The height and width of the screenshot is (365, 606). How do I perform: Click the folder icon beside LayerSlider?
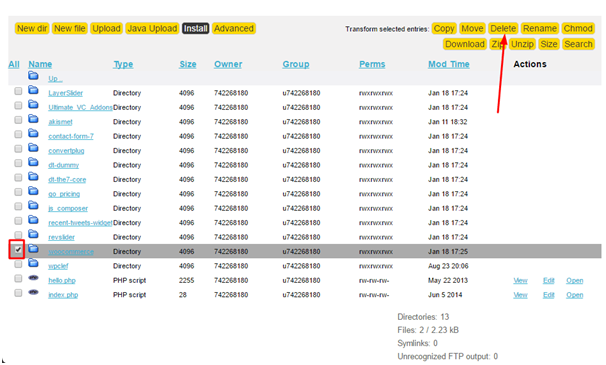[33, 90]
